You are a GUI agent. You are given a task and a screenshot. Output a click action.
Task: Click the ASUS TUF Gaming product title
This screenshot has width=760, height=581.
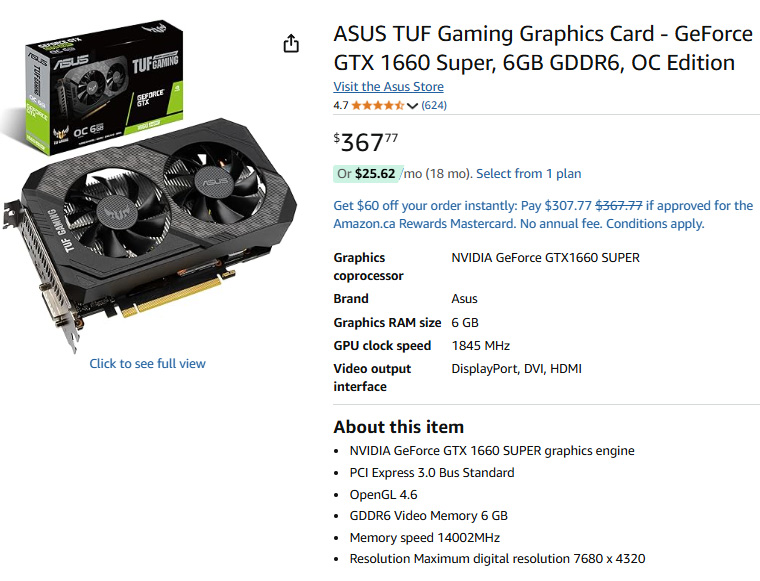[x=543, y=48]
